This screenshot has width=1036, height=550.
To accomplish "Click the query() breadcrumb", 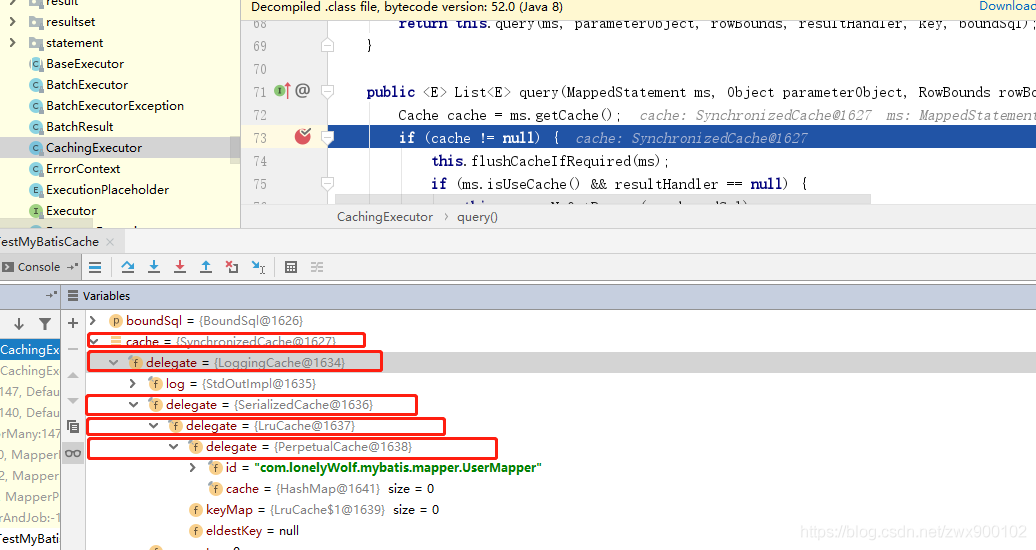I will pos(477,217).
